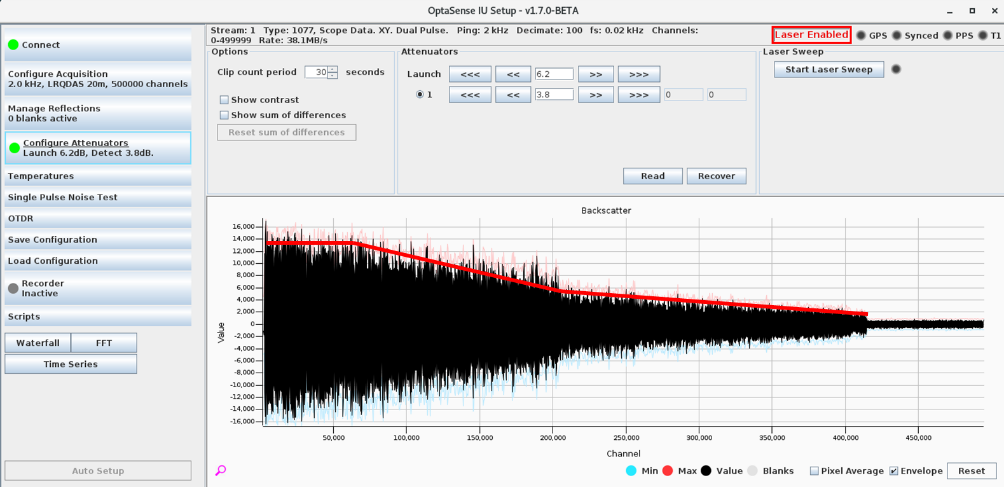Click the Waterfall button

[x=37, y=343]
